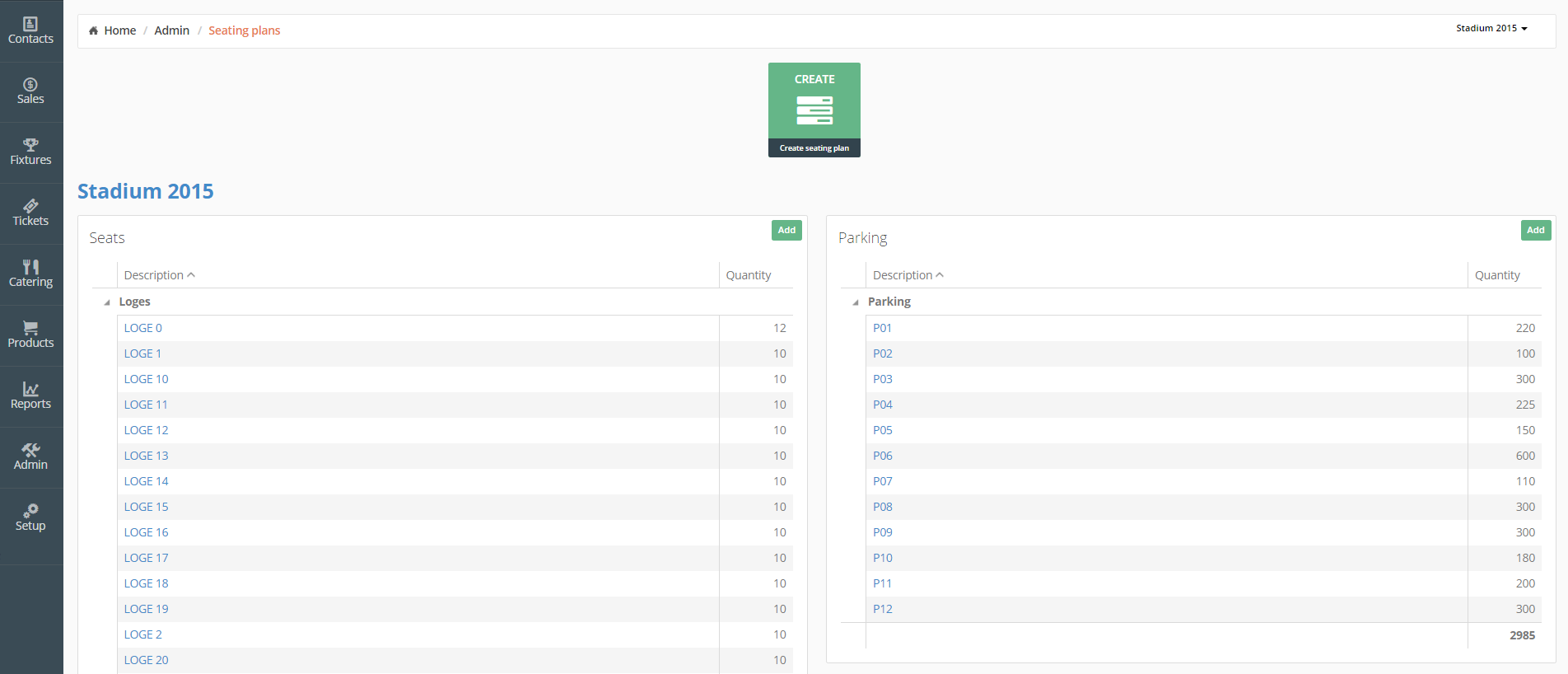Click quantity 220 in P01 row

click(1525, 328)
